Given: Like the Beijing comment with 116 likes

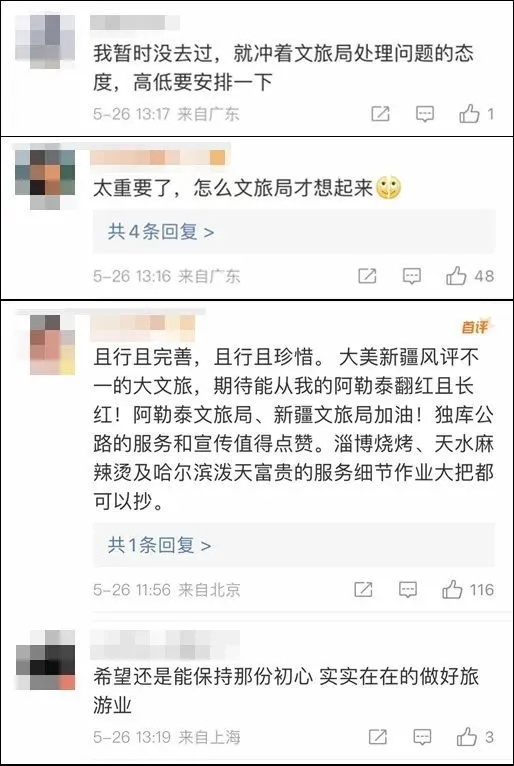Looking at the screenshot, I should point(452,590).
